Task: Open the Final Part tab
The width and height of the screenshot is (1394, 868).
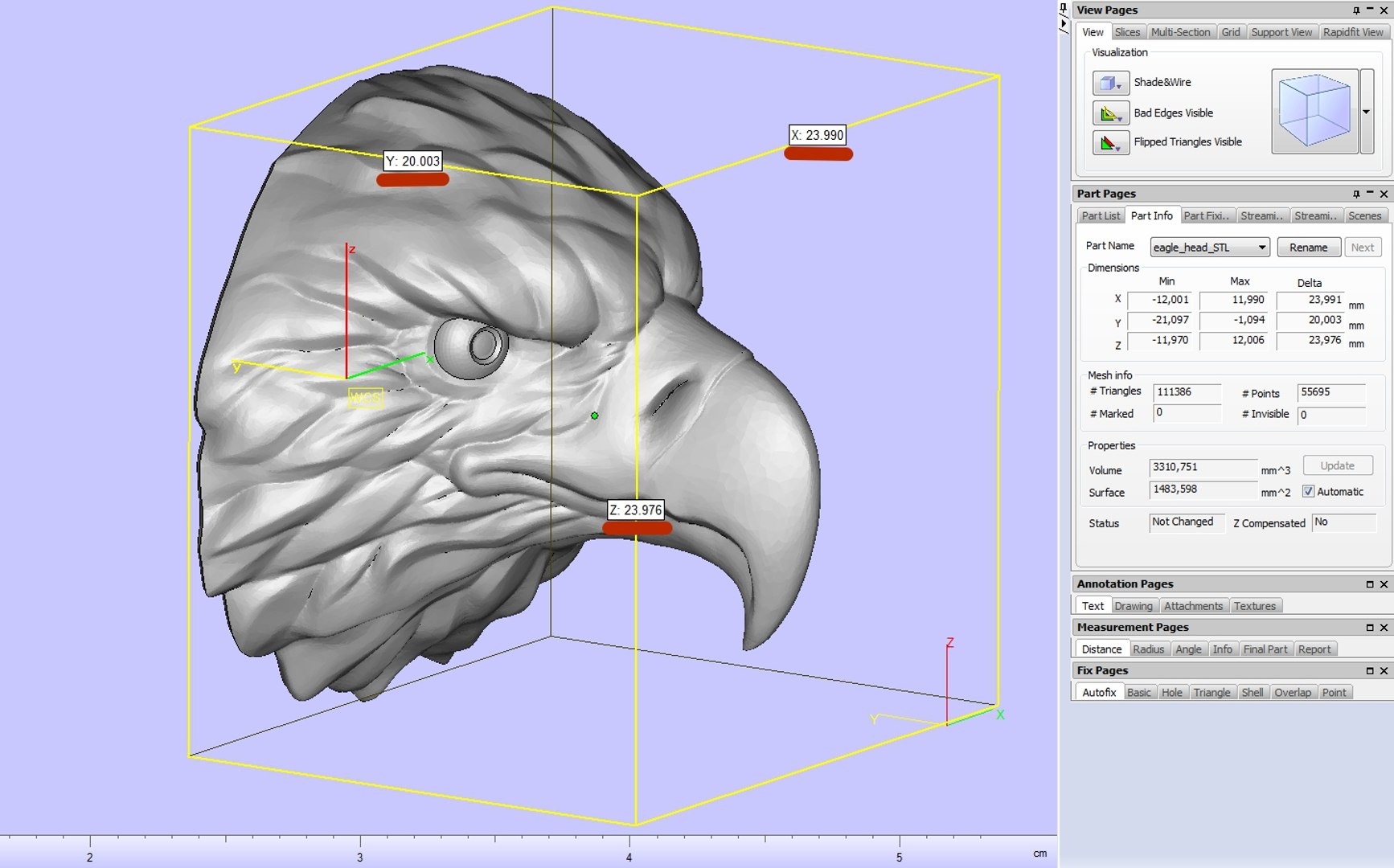Action: pos(1265,650)
